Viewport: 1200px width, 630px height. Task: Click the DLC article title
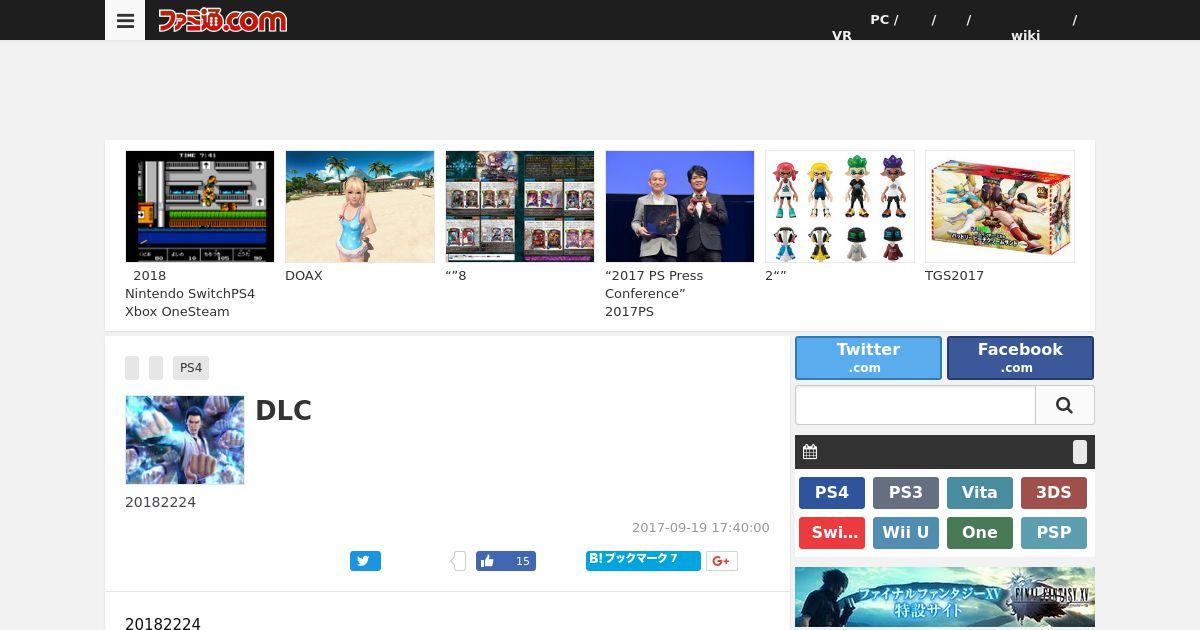(284, 411)
